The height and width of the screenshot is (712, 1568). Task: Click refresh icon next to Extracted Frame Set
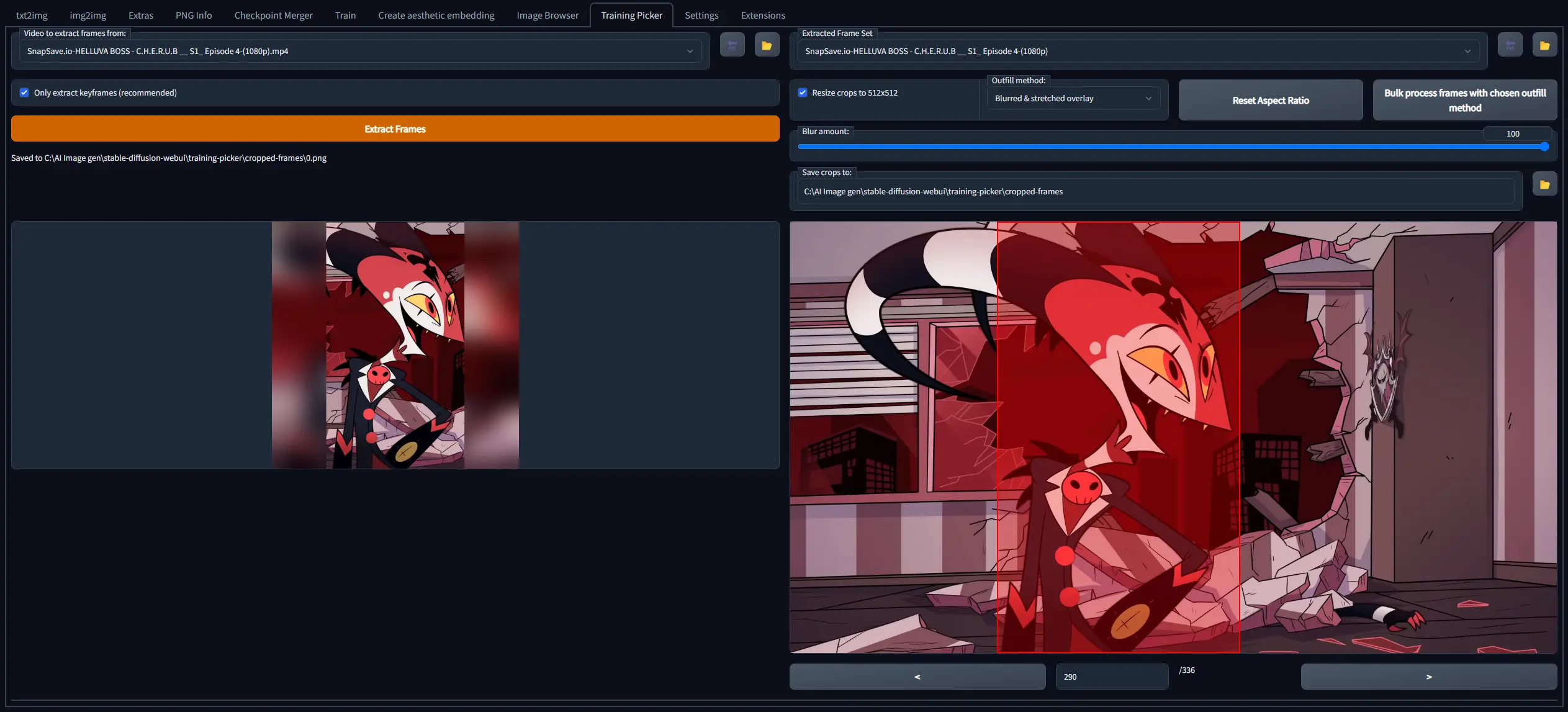coord(1510,45)
